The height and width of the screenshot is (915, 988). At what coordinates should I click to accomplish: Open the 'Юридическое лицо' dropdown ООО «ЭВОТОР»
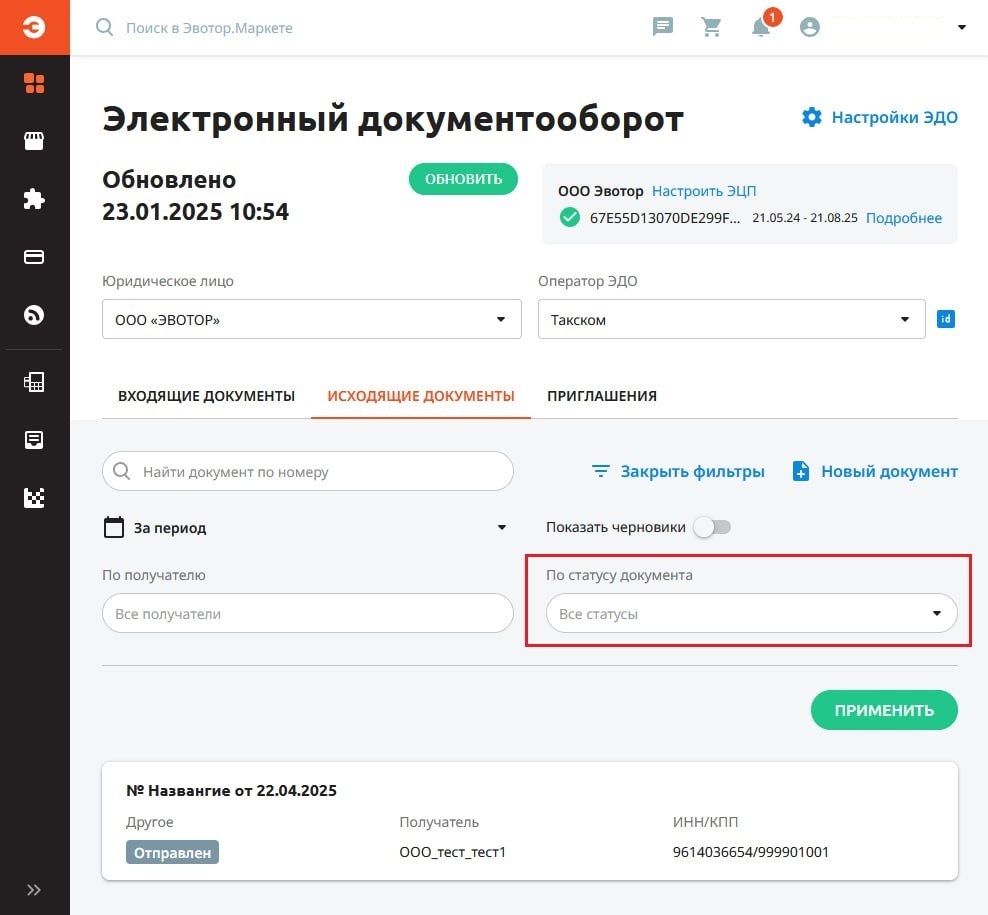(x=312, y=319)
